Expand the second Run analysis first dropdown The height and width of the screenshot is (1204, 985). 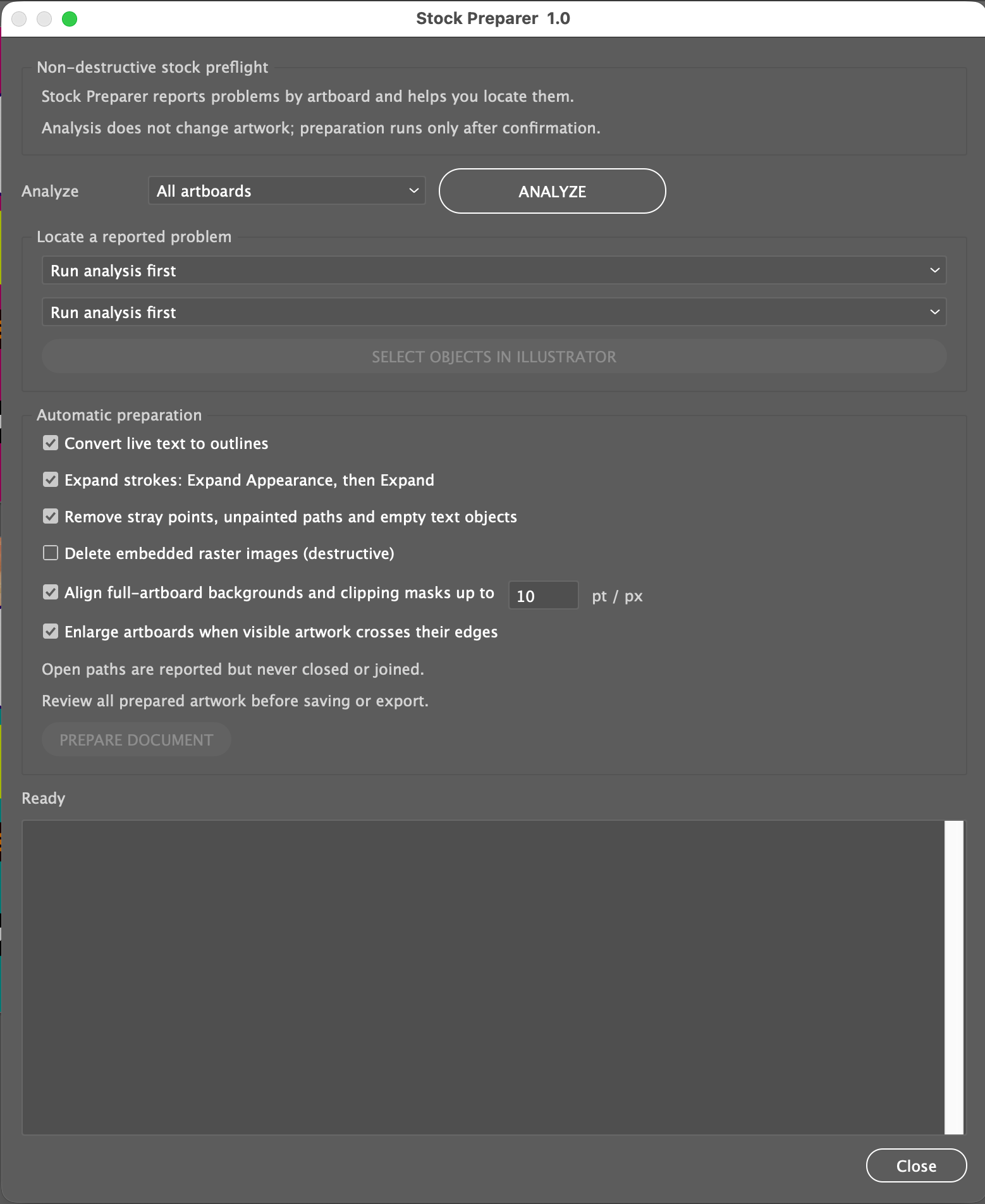tap(494, 312)
